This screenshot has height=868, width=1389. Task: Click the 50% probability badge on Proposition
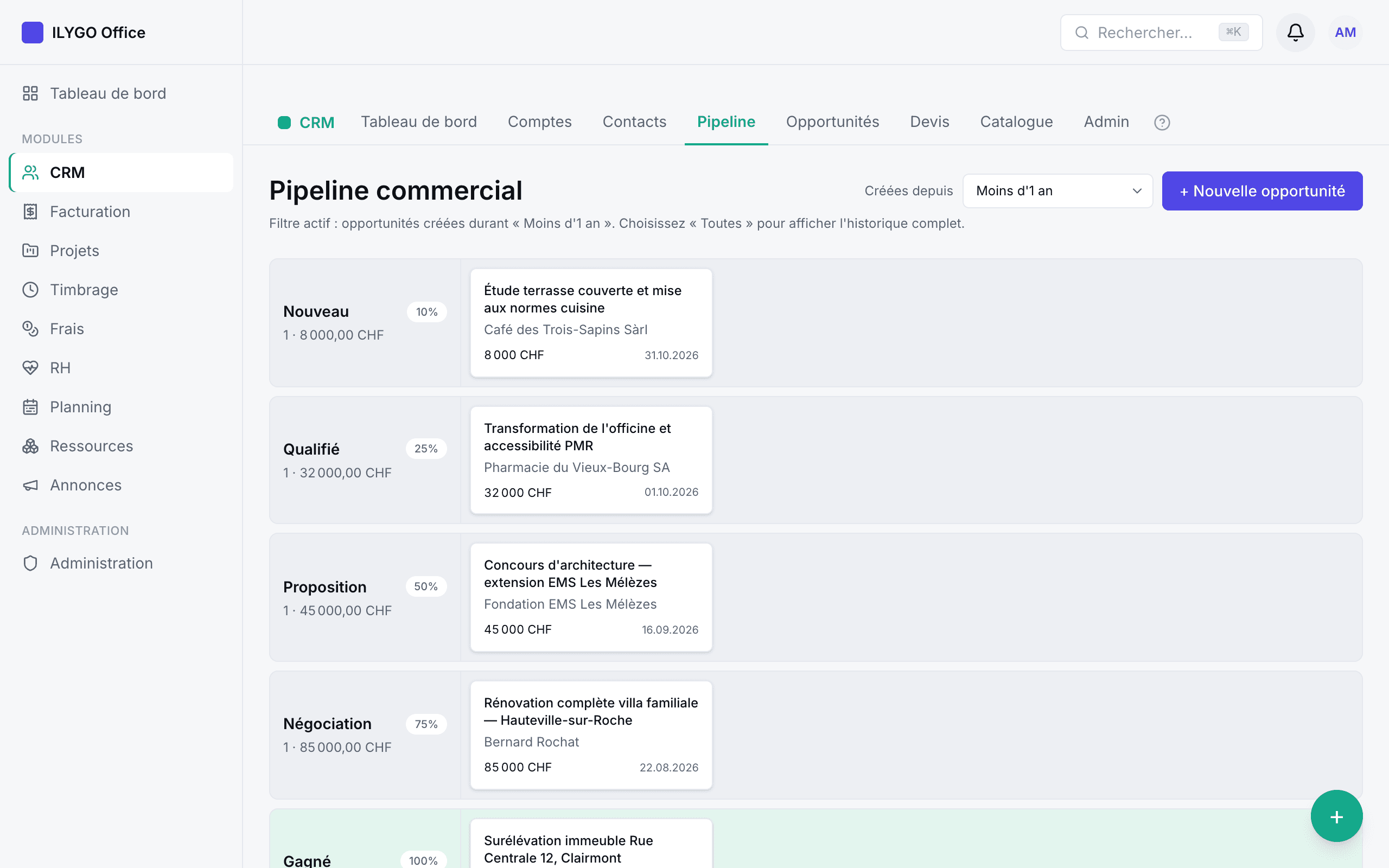tap(426, 586)
